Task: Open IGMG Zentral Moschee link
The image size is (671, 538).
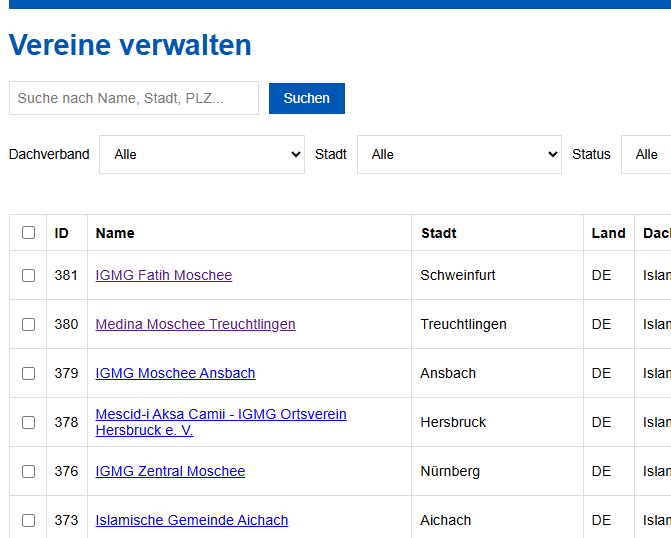Action: (170, 471)
